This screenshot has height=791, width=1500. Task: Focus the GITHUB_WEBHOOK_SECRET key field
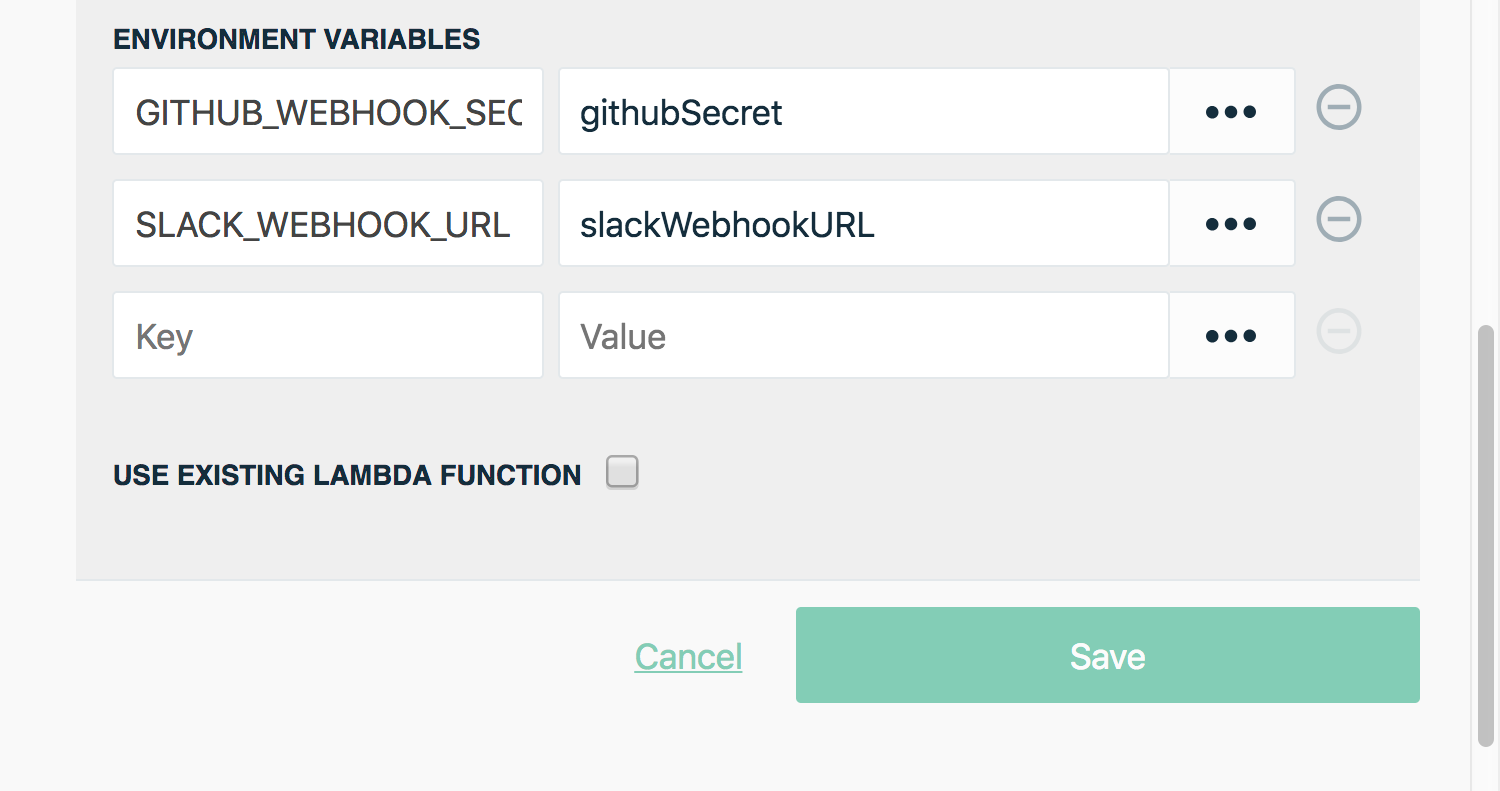coord(328,111)
